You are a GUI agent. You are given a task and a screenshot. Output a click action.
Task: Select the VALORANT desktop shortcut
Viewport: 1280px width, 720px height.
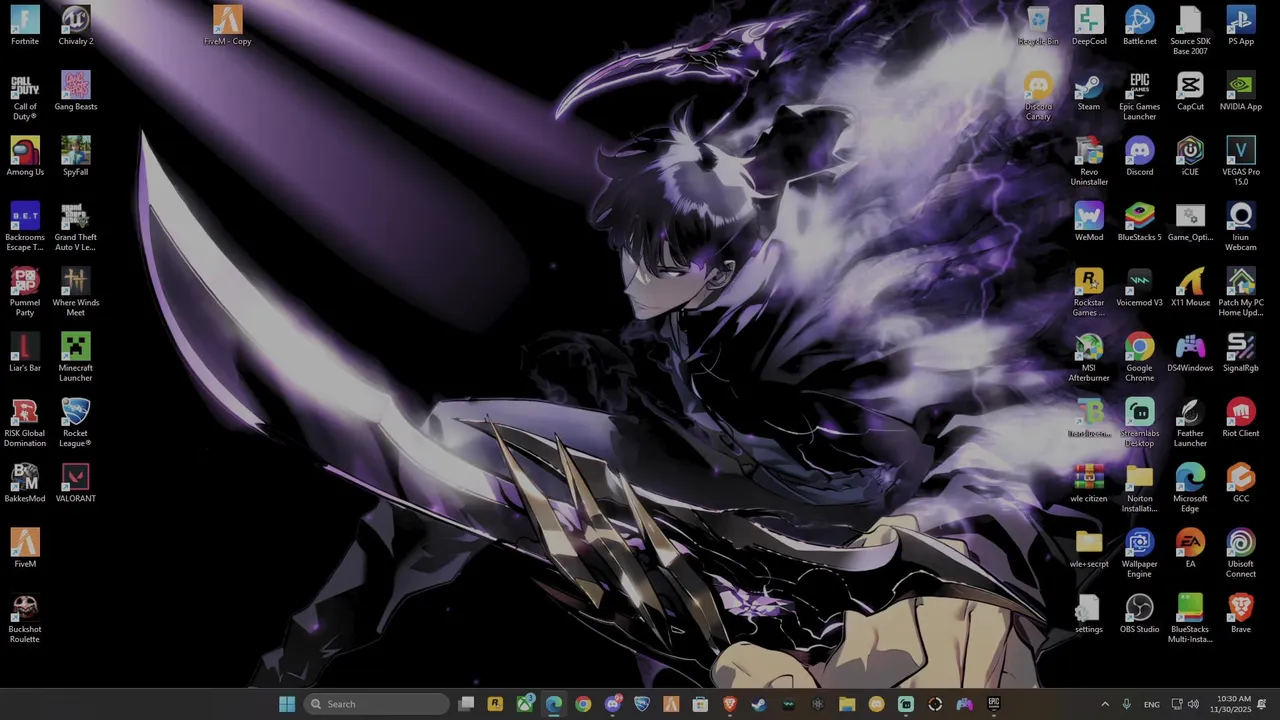(x=76, y=483)
